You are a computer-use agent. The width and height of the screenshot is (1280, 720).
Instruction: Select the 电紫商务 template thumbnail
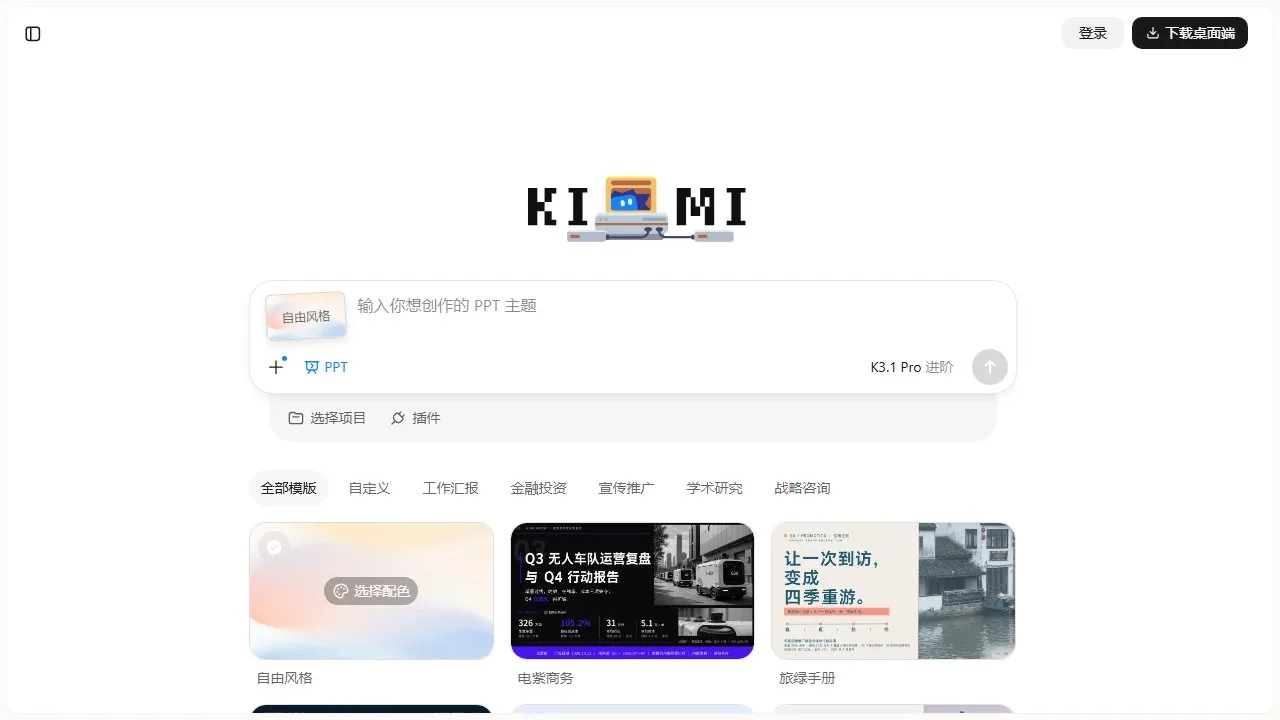(632, 591)
